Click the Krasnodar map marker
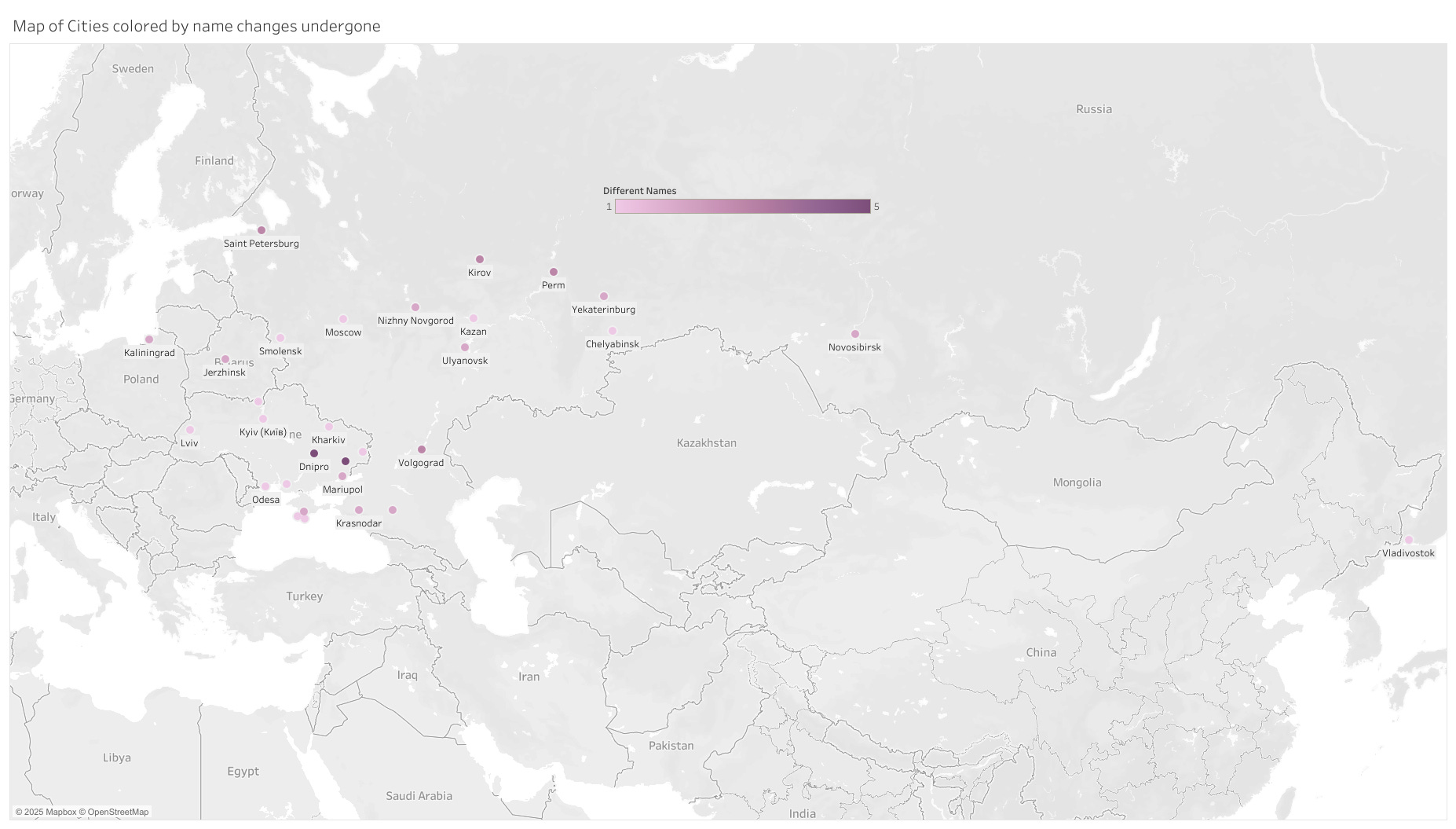The width and height of the screenshot is (1456, 829). click(x=359, y=510)
